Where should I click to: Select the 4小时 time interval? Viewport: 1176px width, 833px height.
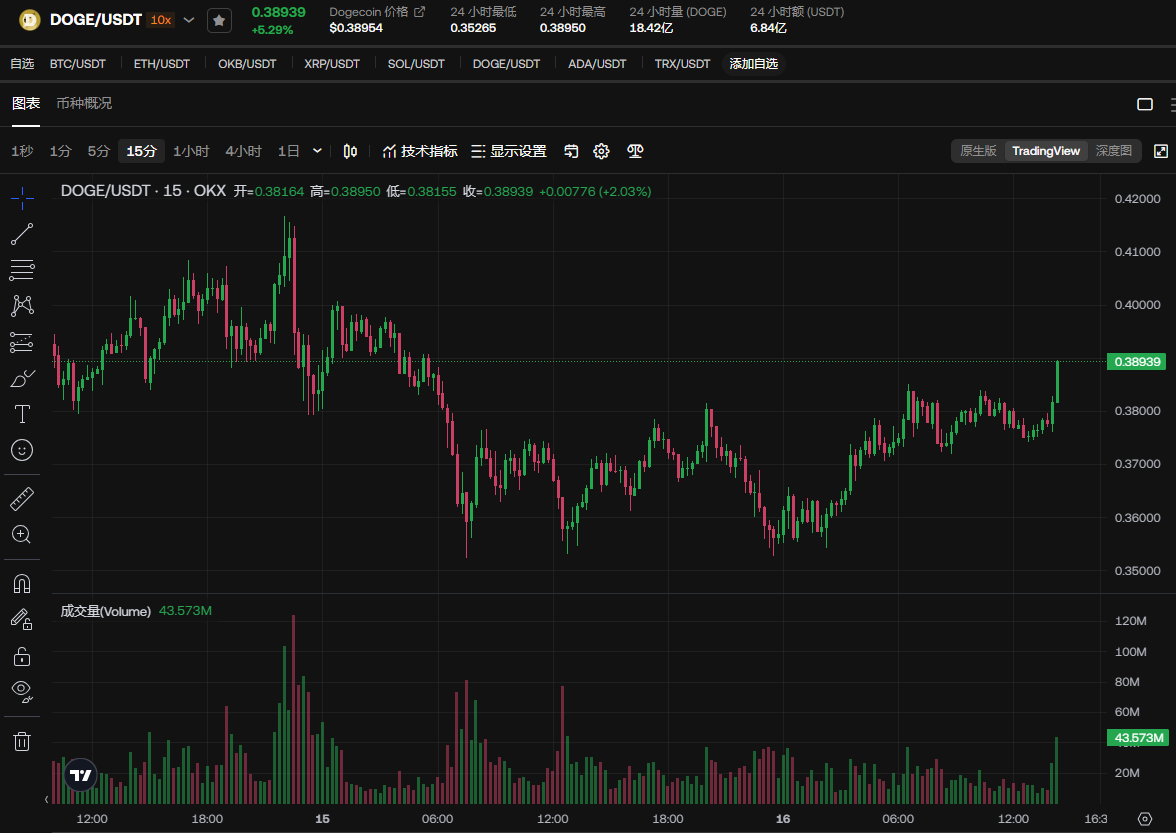(x=243, y=151)
